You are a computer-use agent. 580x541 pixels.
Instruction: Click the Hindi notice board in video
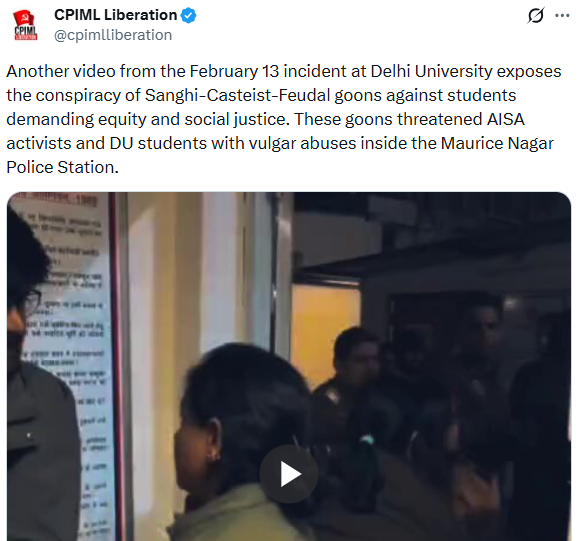(x=67, y=366)
